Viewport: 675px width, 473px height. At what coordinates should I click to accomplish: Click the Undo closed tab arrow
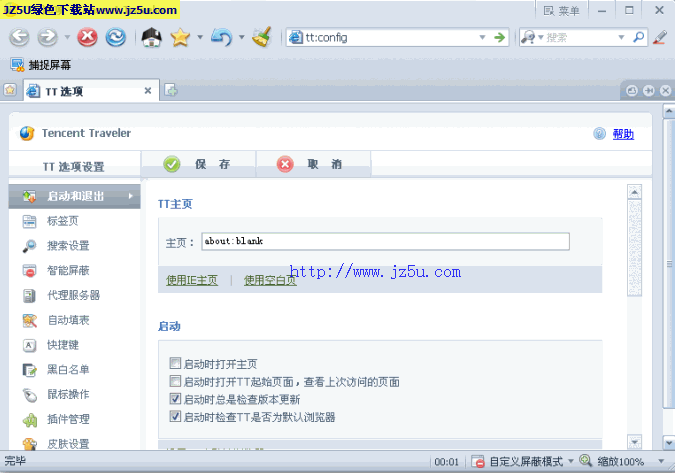tap(222, 37)
